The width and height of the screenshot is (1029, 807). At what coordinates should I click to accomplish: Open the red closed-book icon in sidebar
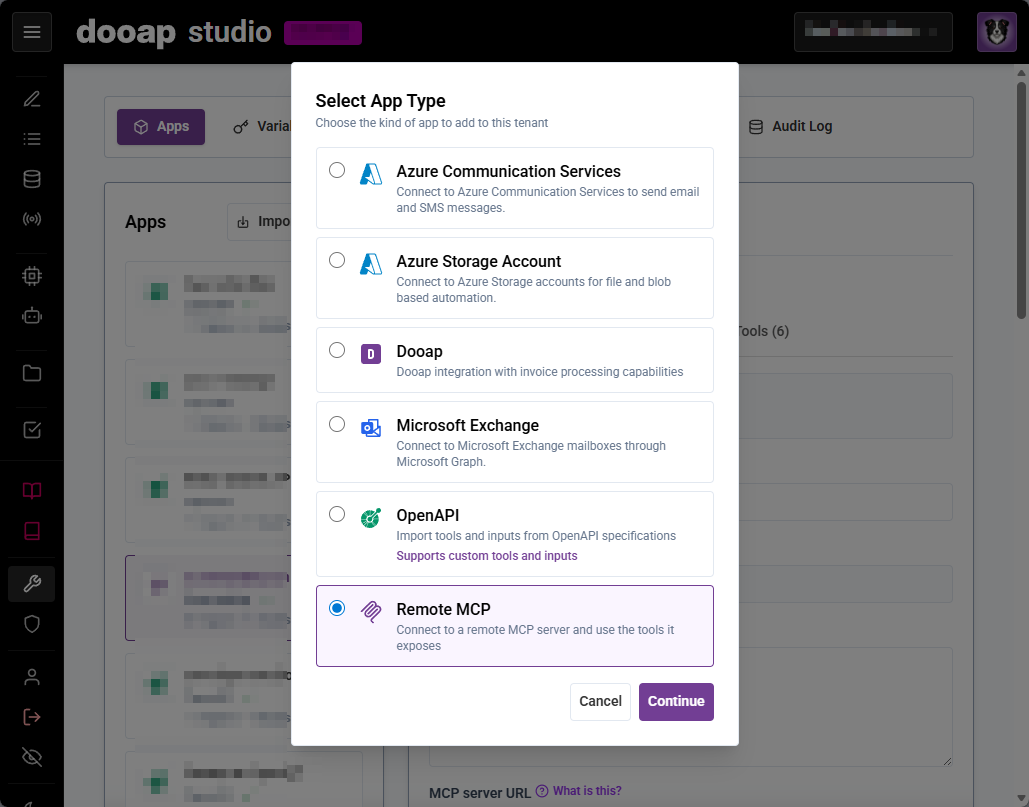click(32, 531)
